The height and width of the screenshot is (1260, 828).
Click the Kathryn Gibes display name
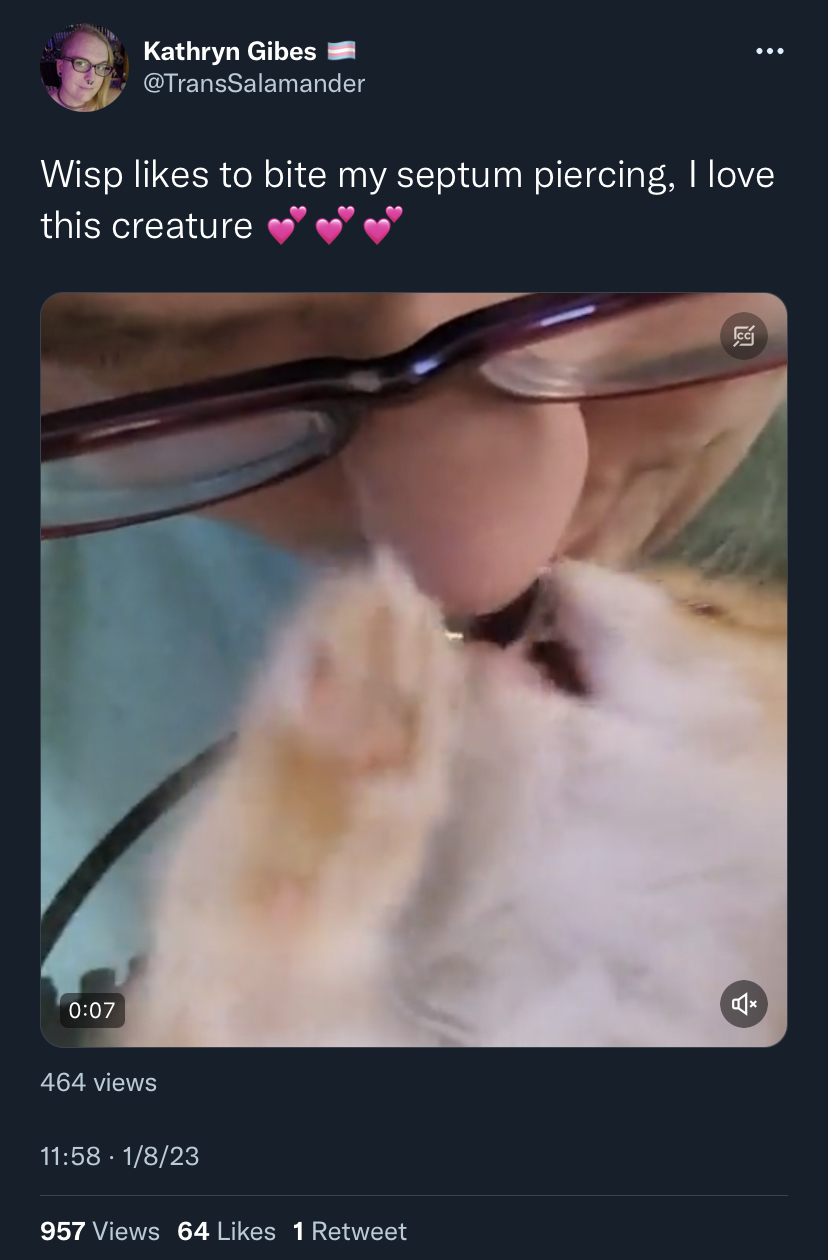pyautogui.click(x=230, y=50)
